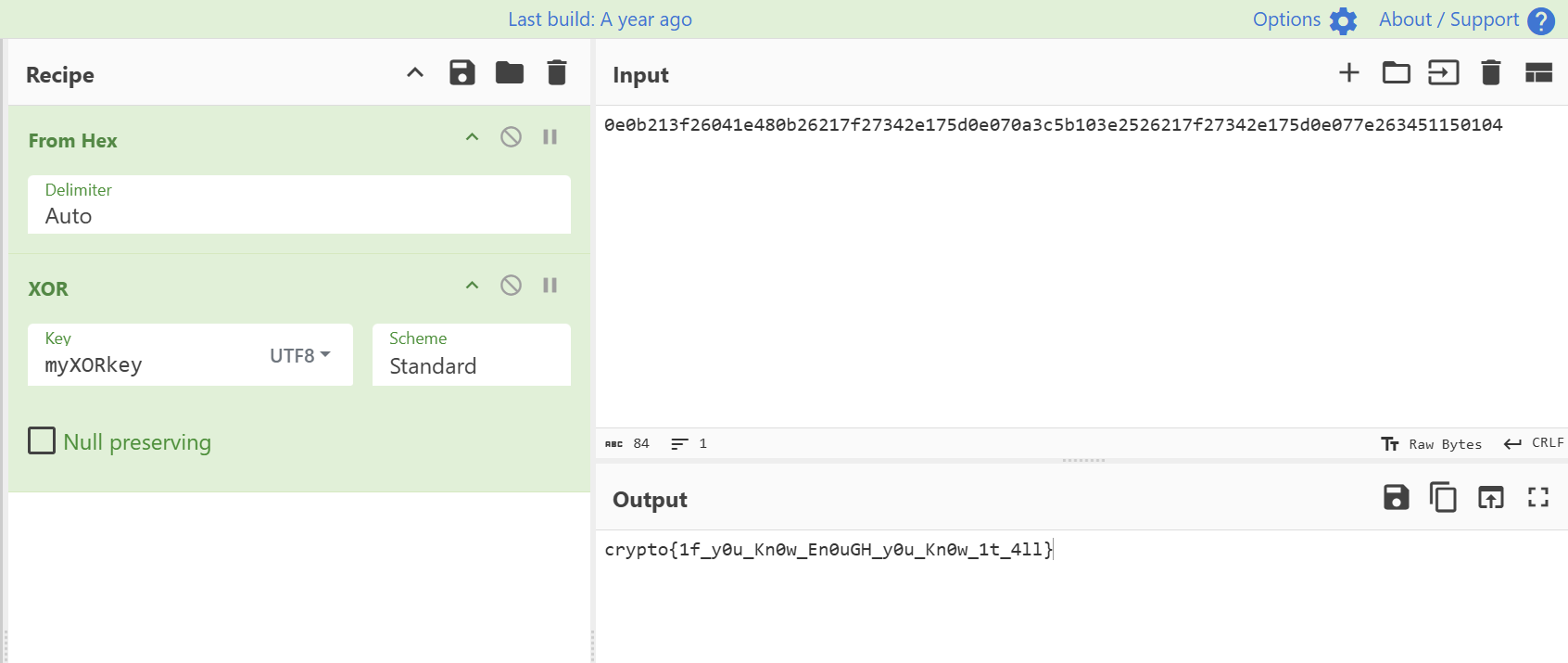This screenshot has width=1568, height=663.
Task: Open the Options settings
Action: tap(1304, 19)
